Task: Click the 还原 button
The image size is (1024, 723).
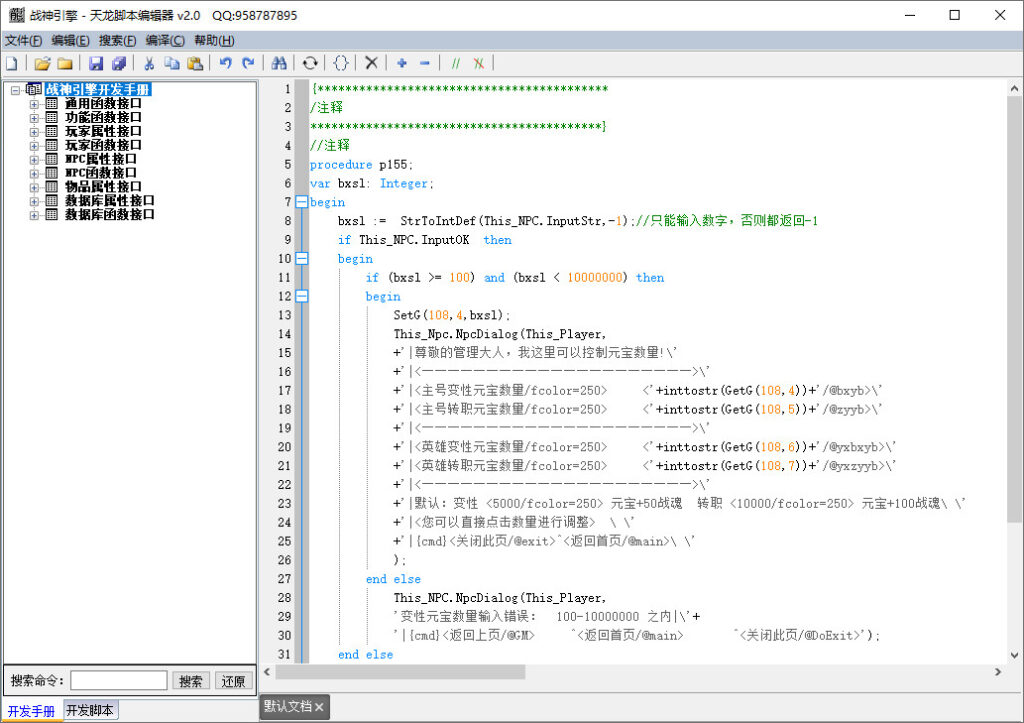Action: 233,681
